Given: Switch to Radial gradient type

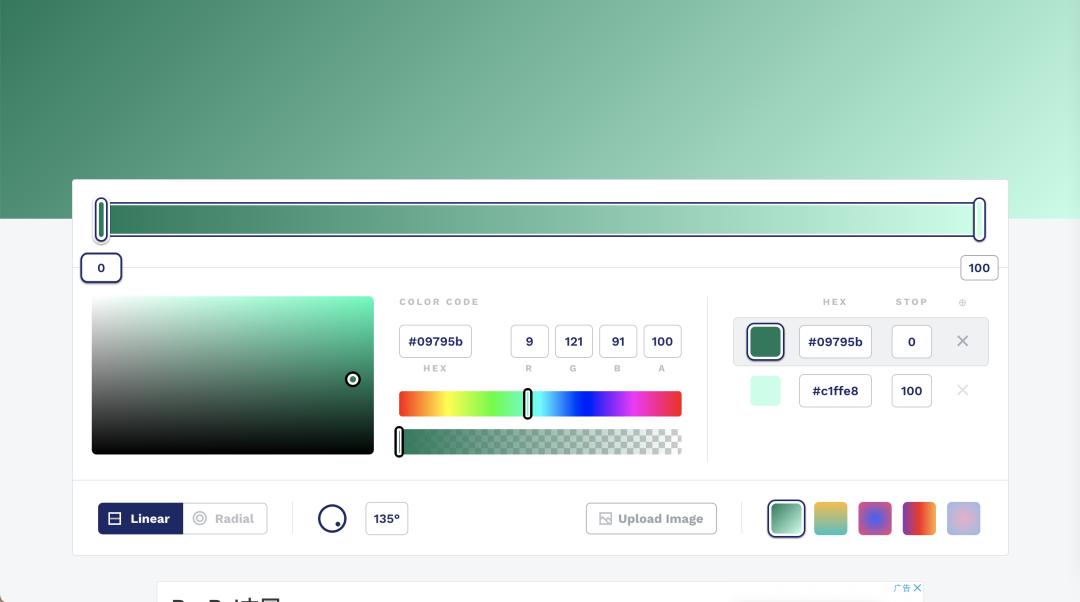Looking at the screenshot, I should click(x=225, y=519).
